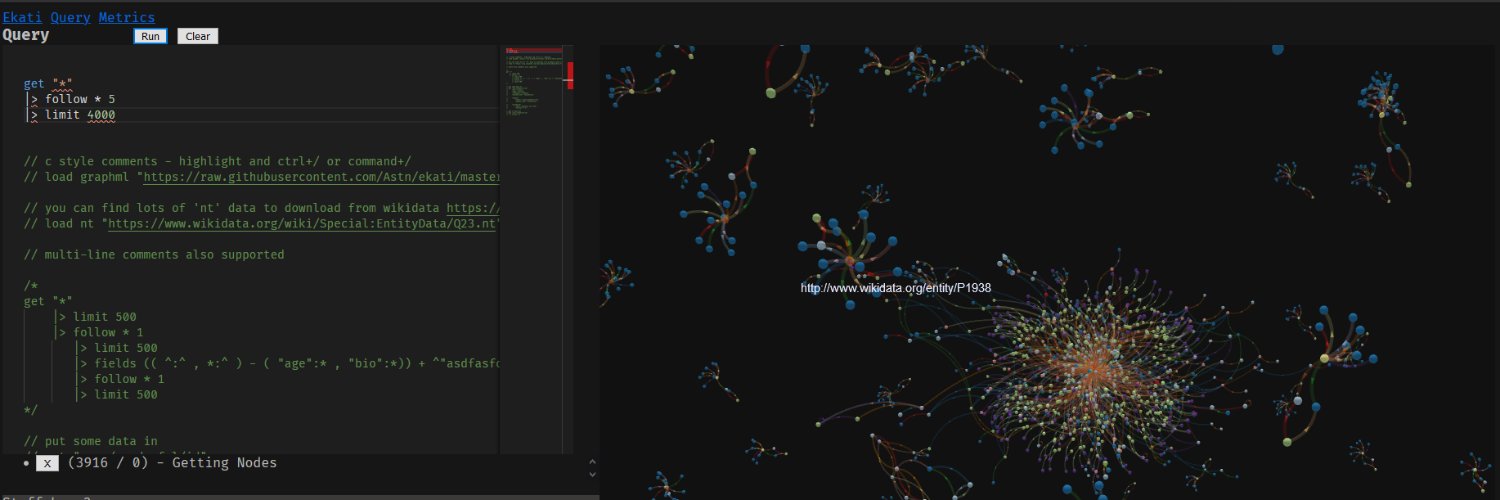Click the red minimap scrollbar slider
The width and height of the screenshot is (1500, 500).
(570, 75)
